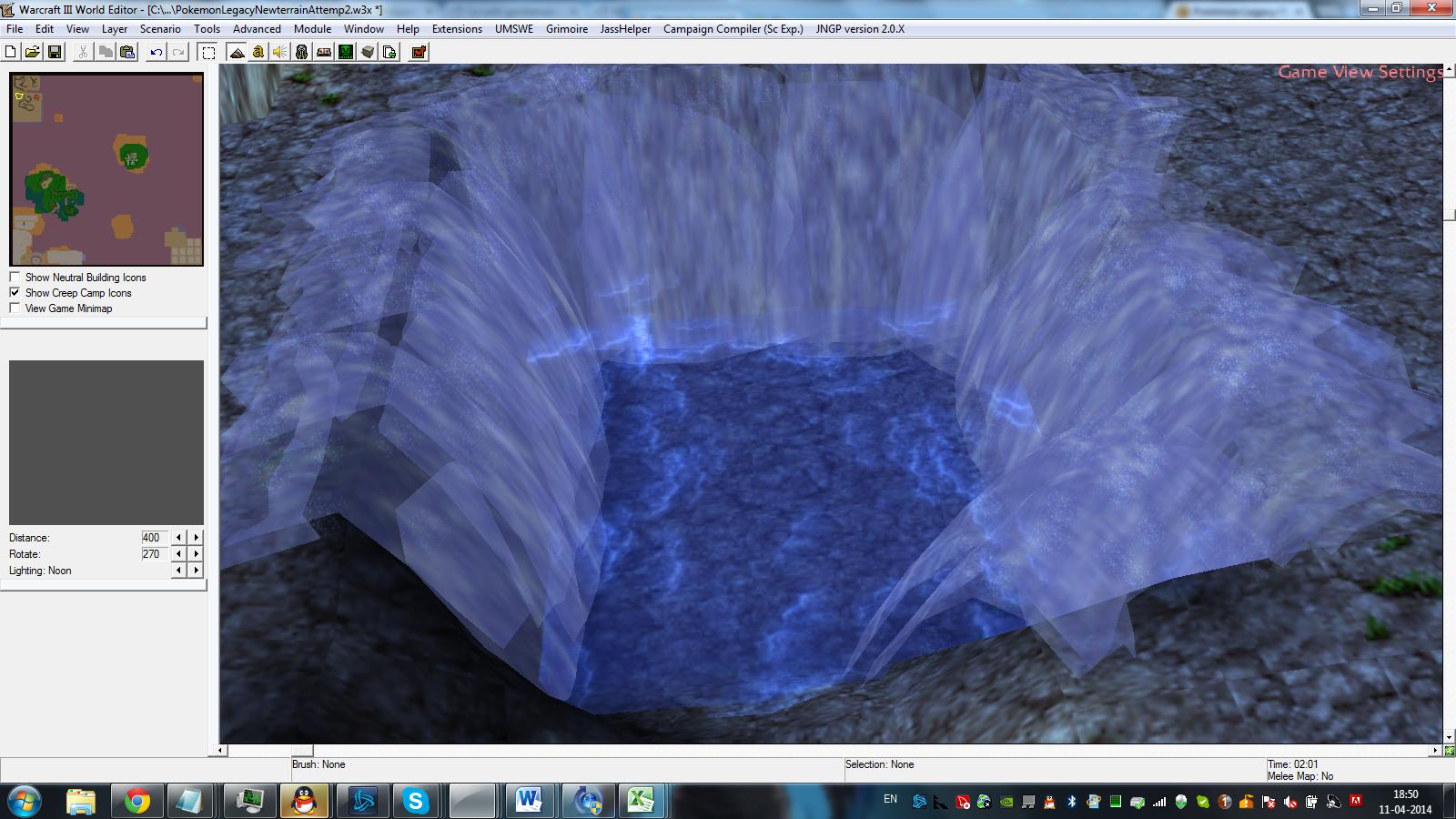This screenshot has width=1456, height=819.
Task: Enable View Game Minimap checkbox
Action: coord(15,308)
